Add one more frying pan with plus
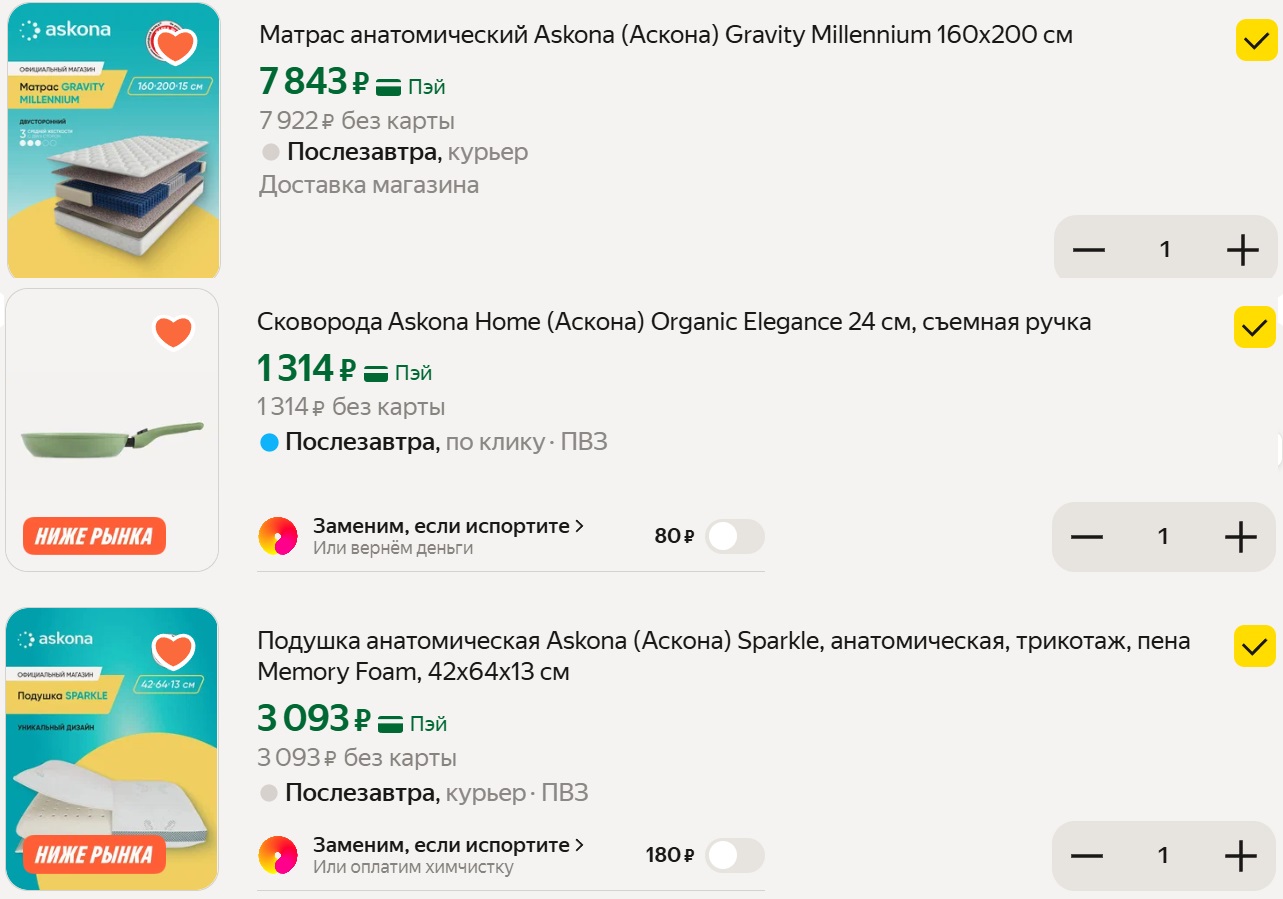 [x=1240, y=537]
